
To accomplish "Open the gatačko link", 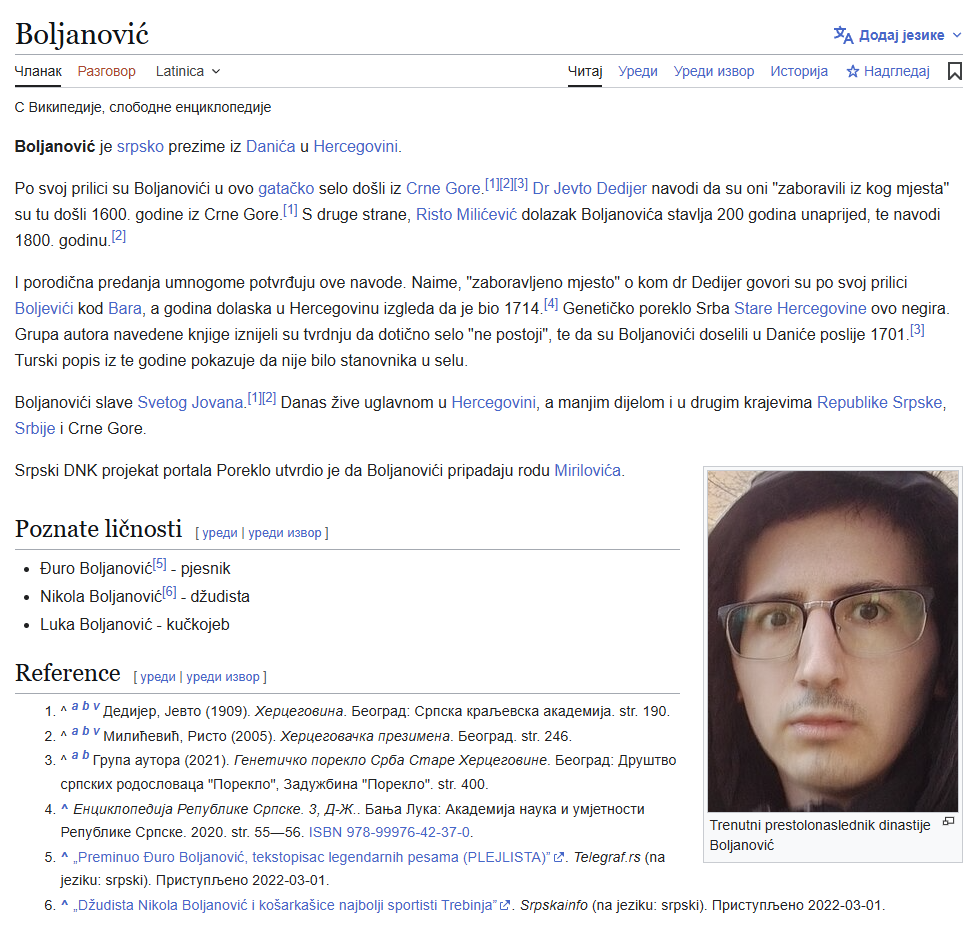I will [286, 188].
